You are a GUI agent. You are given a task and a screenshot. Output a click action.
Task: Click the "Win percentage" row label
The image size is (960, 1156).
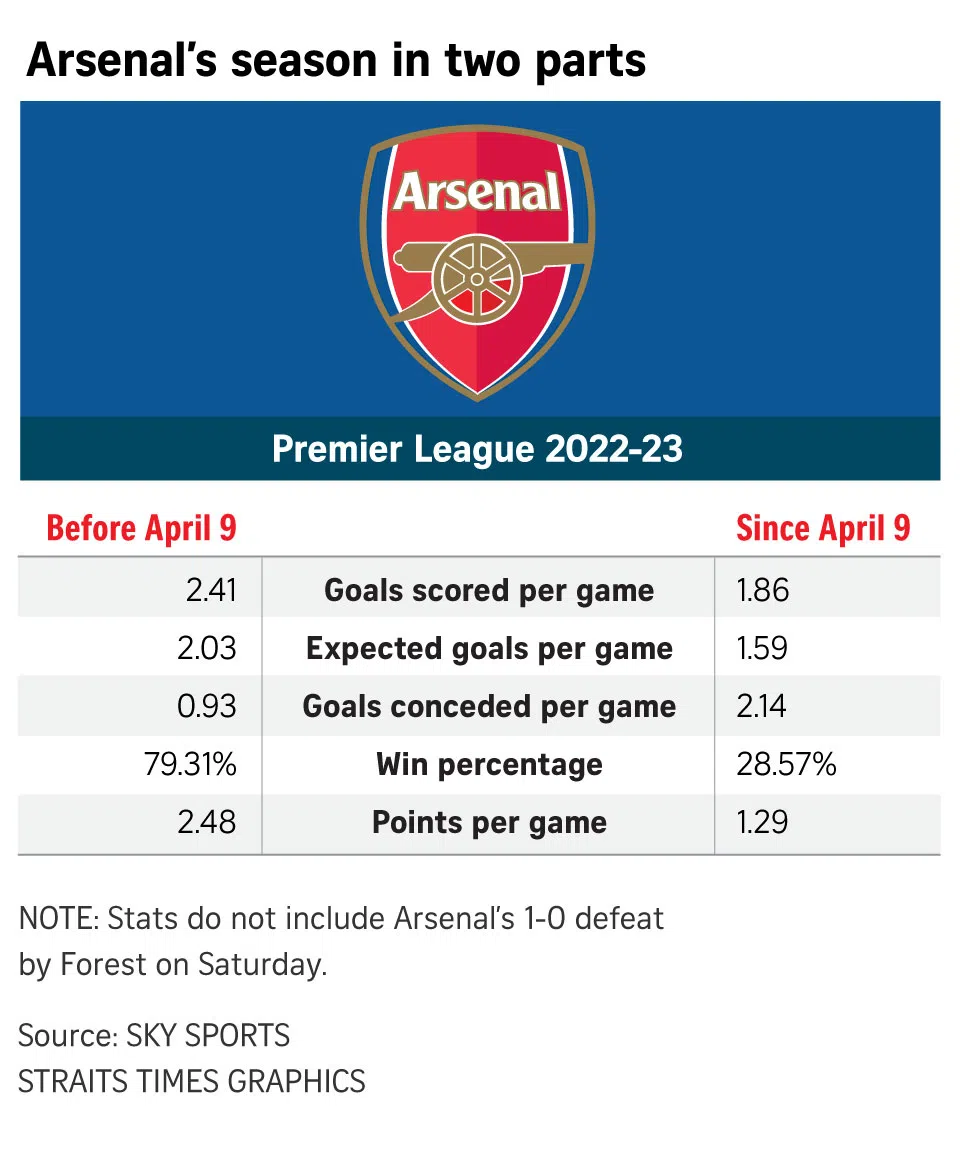pyautogui.click(x=489, y=765)
